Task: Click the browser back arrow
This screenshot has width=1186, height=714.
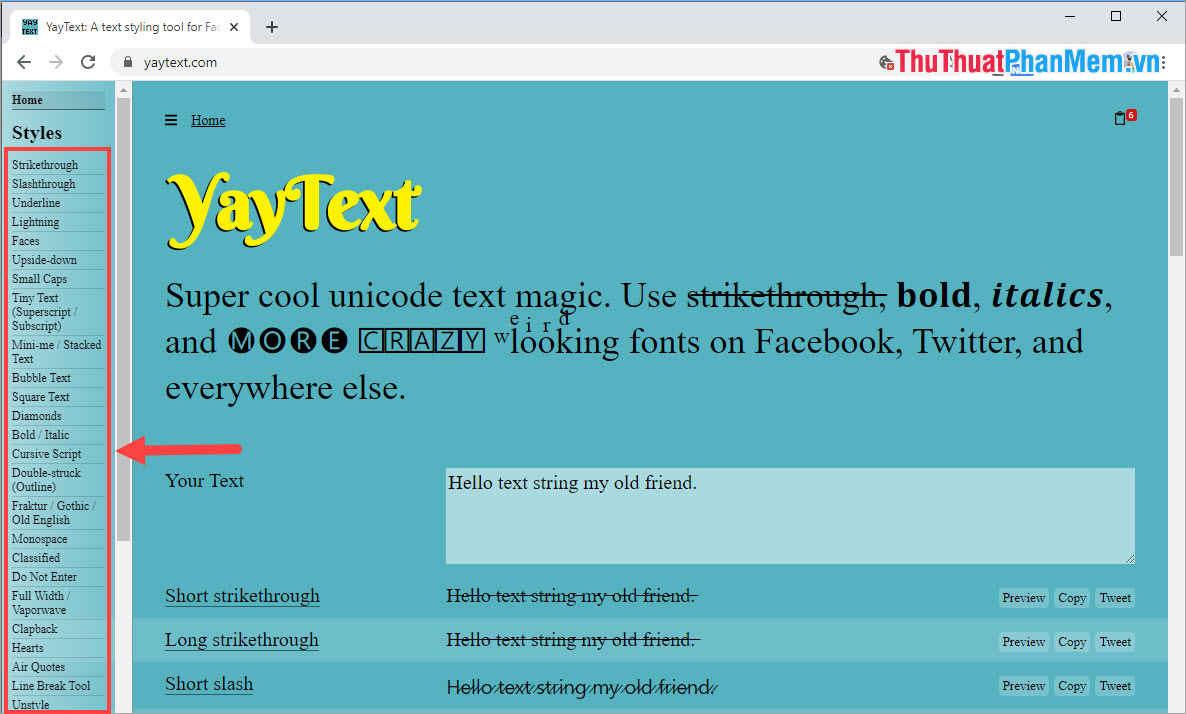Action: [x=24, y=62]
